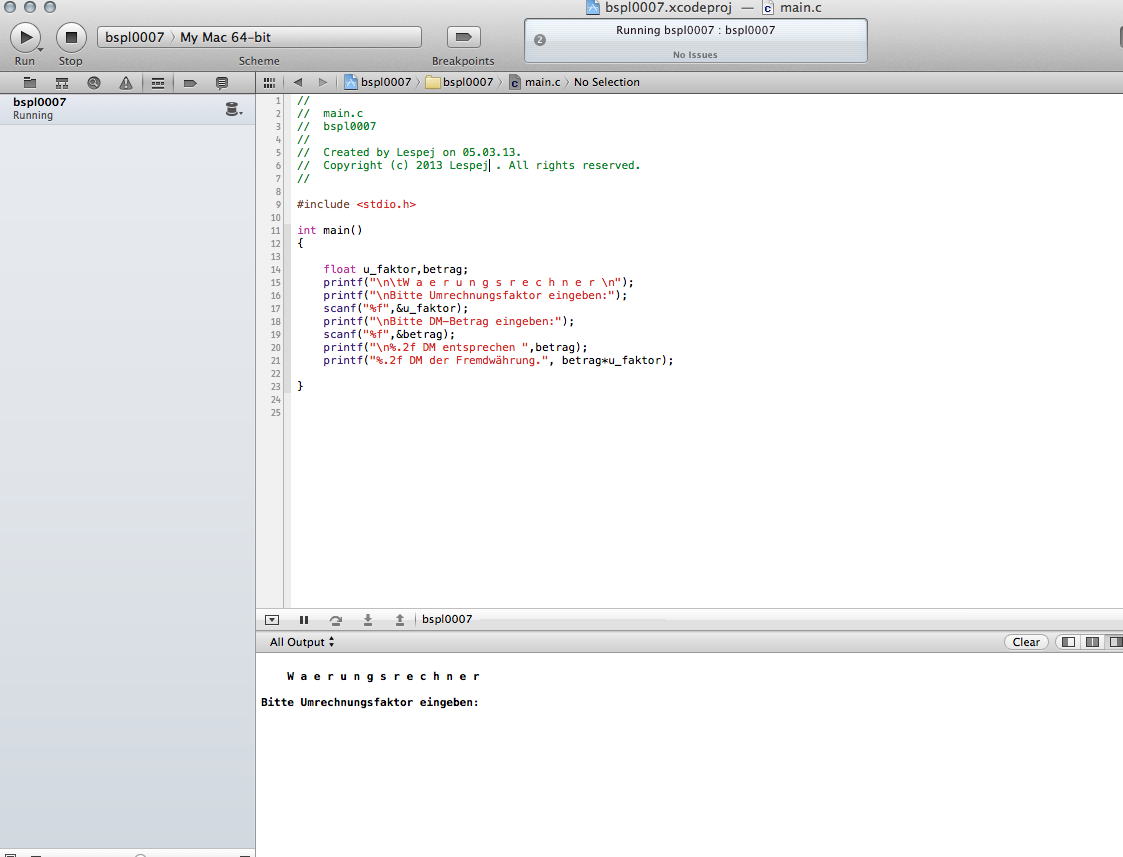Open the All Output dropdown

pyautogui.click(x=302, y=642)
